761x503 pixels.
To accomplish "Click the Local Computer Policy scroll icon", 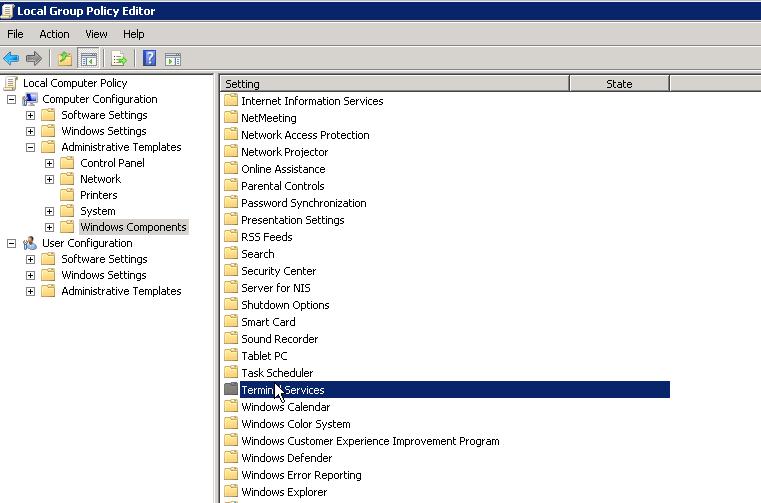I will (11, 84).
